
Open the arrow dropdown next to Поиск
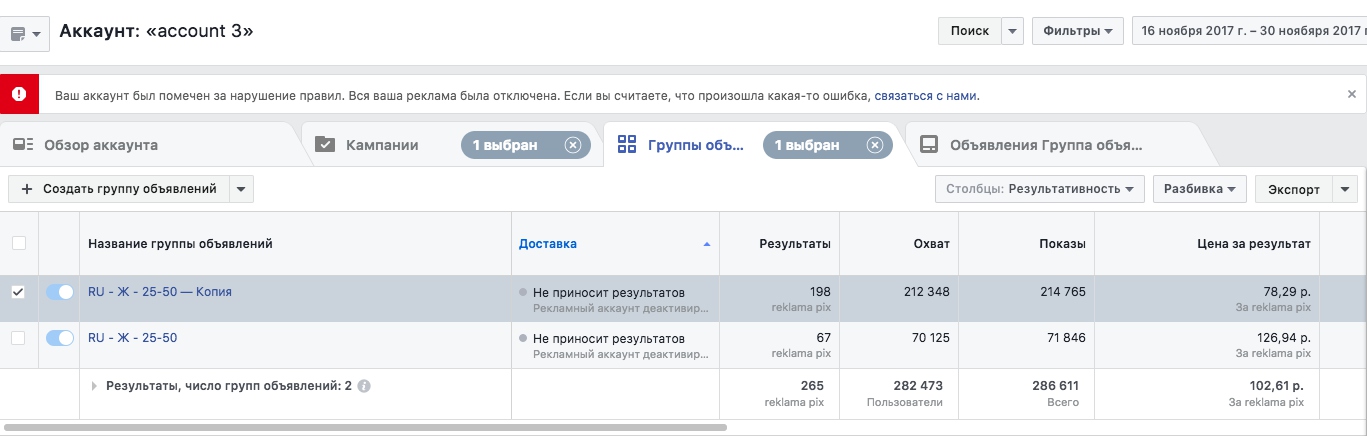tap(1013, 31)
